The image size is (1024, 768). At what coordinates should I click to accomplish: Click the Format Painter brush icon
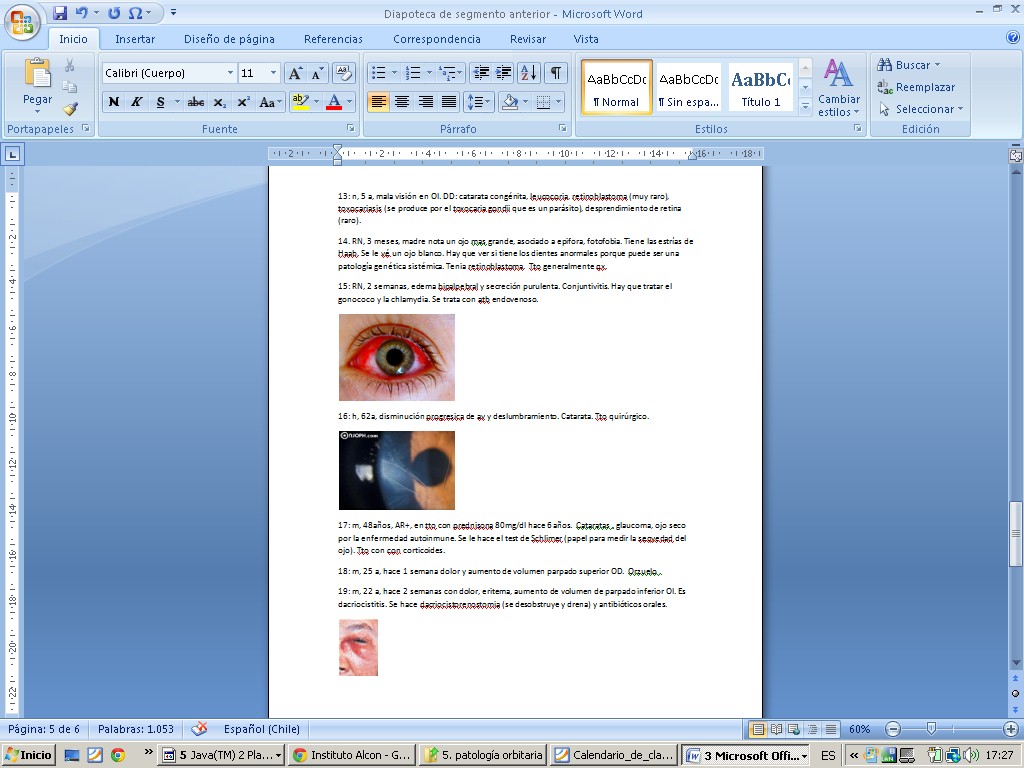pyautogui.click(x=70, y=108)
